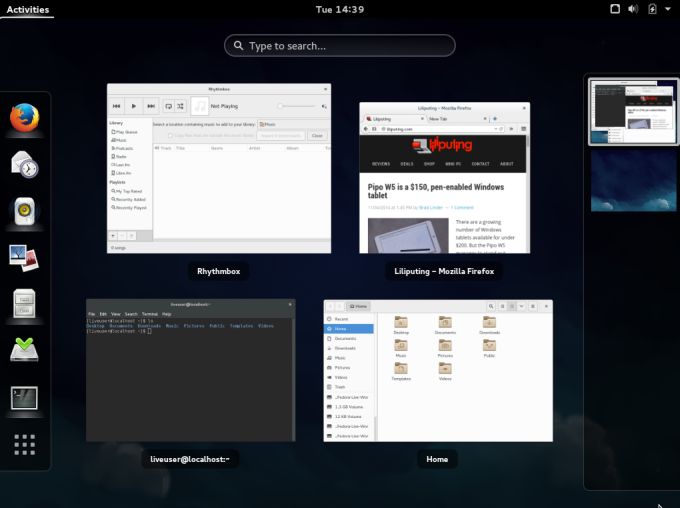Launch Shotwell photo manager from dock
Image resolution: width=680 pixels, height=508 pixels.
pyautogui.click(x=25, y=257)
